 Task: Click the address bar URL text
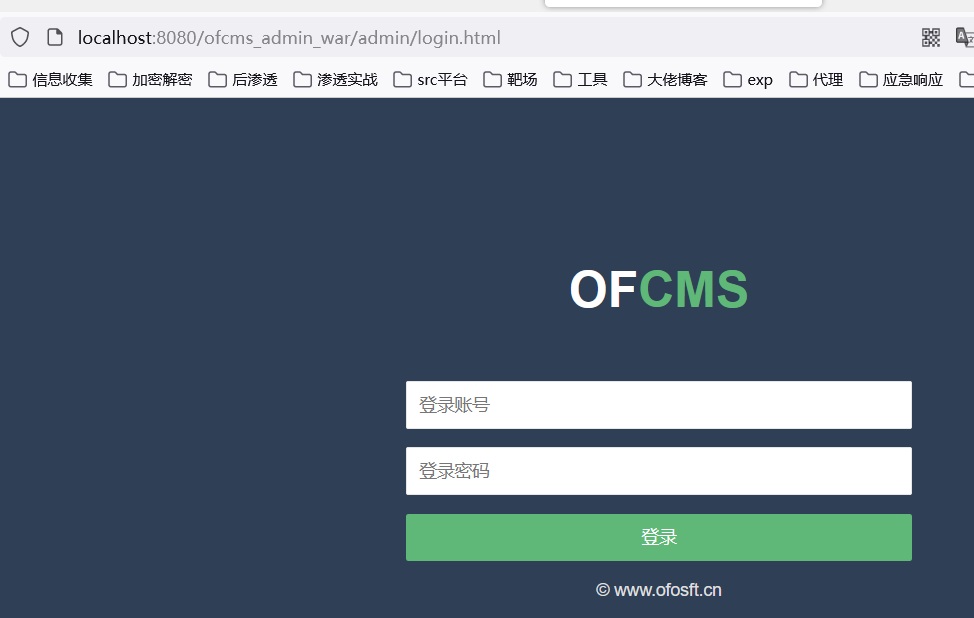pyautogui.click(x=289, y=38)
